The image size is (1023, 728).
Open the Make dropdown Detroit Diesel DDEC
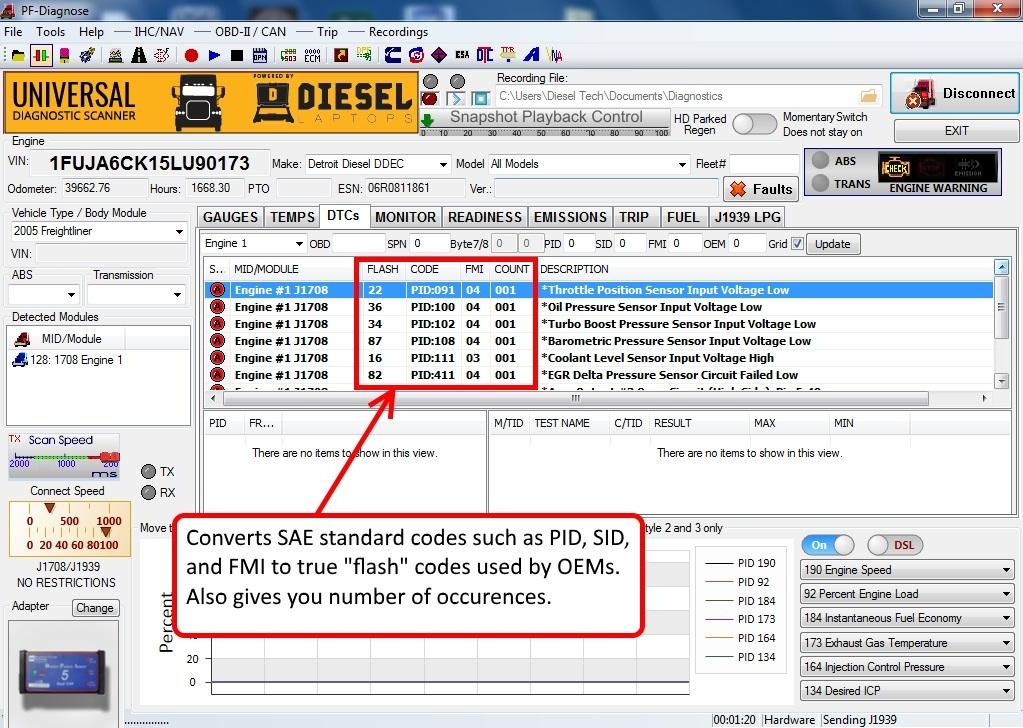pos(376,164)
